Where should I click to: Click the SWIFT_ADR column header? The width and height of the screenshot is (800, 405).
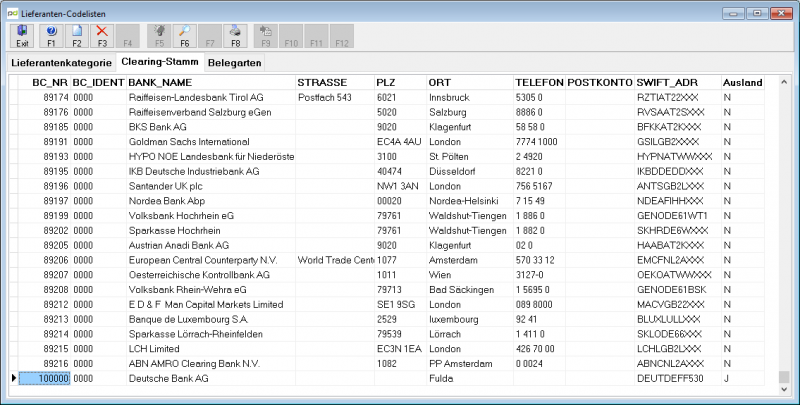click(x=678, y=83)
